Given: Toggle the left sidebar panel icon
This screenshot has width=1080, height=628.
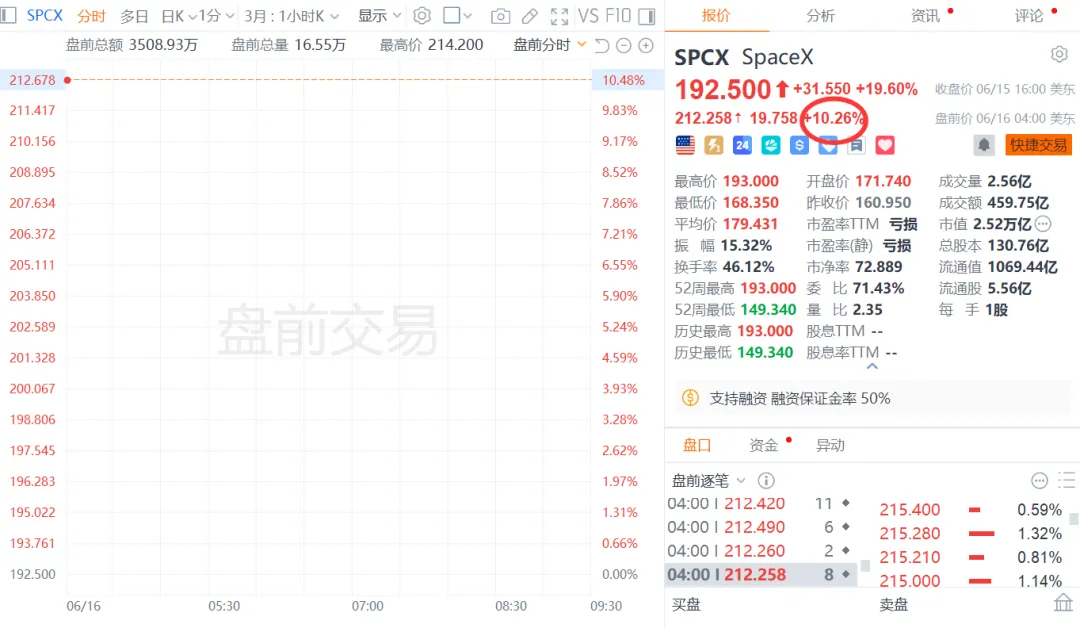Looking at the screenshot, I should click(x=8, y=15).
